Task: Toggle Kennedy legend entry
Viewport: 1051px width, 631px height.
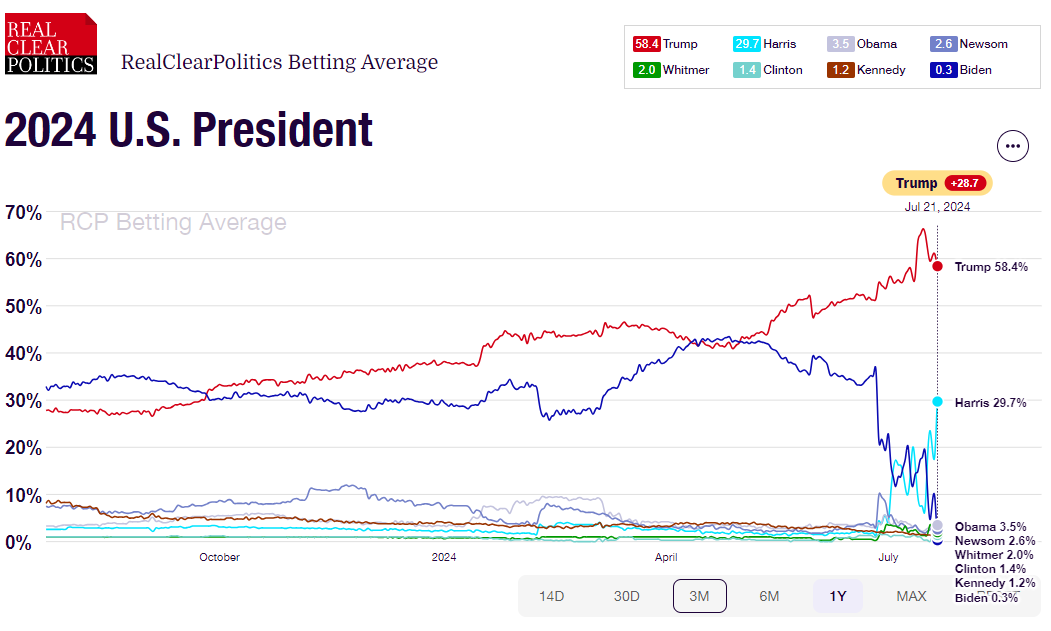Action: coord(866,70)
